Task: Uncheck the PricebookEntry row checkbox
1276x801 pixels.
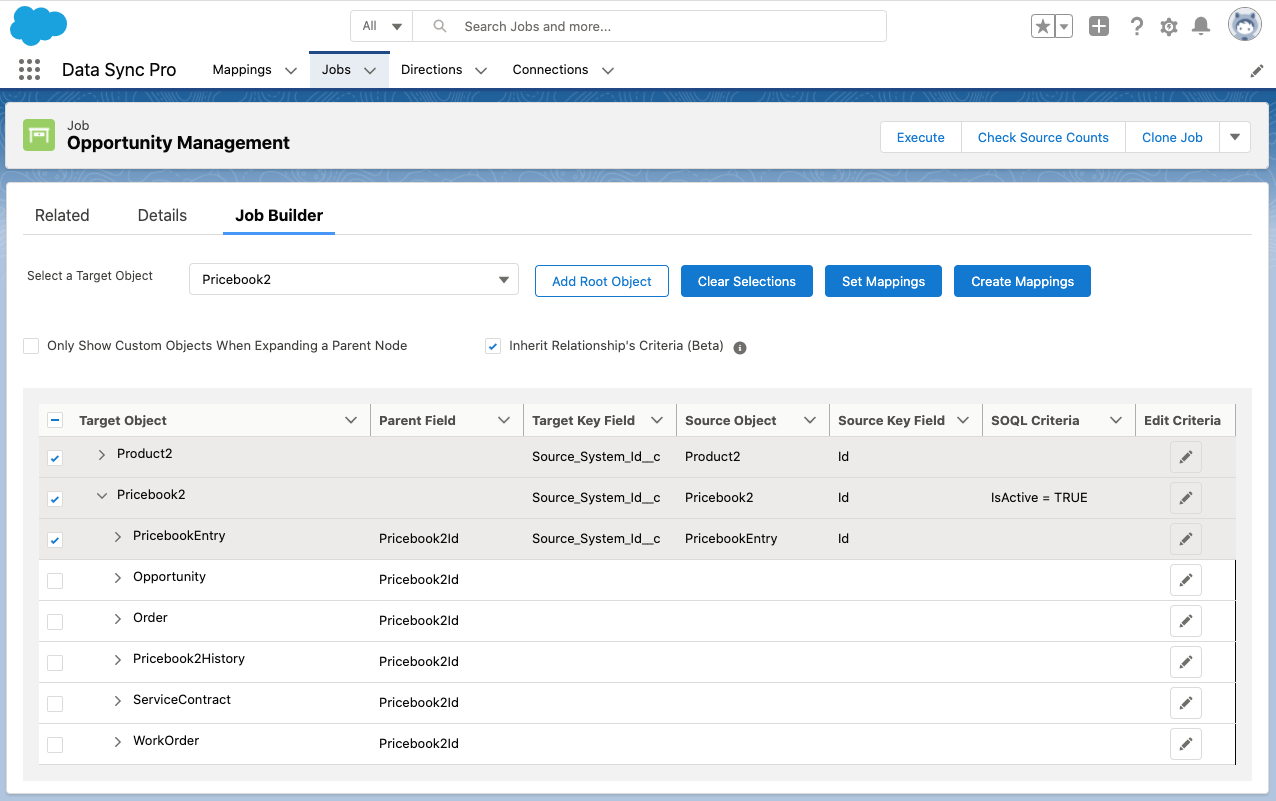Action: pos(55,540)
